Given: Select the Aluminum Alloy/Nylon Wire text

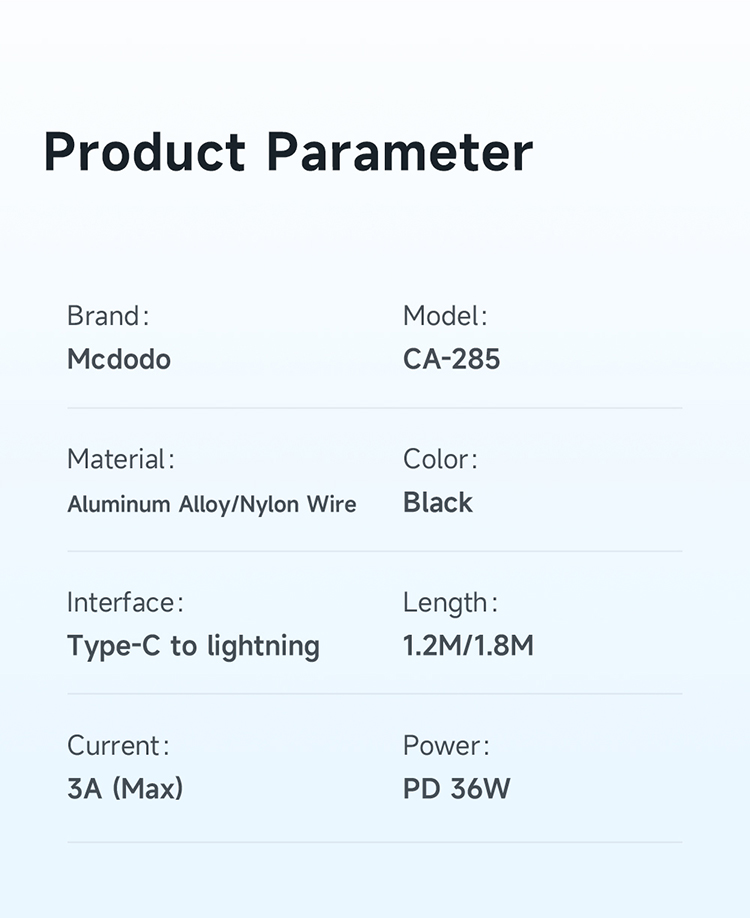Looking at the screenshot, I should pyautogui.click(x=212, y=504).
